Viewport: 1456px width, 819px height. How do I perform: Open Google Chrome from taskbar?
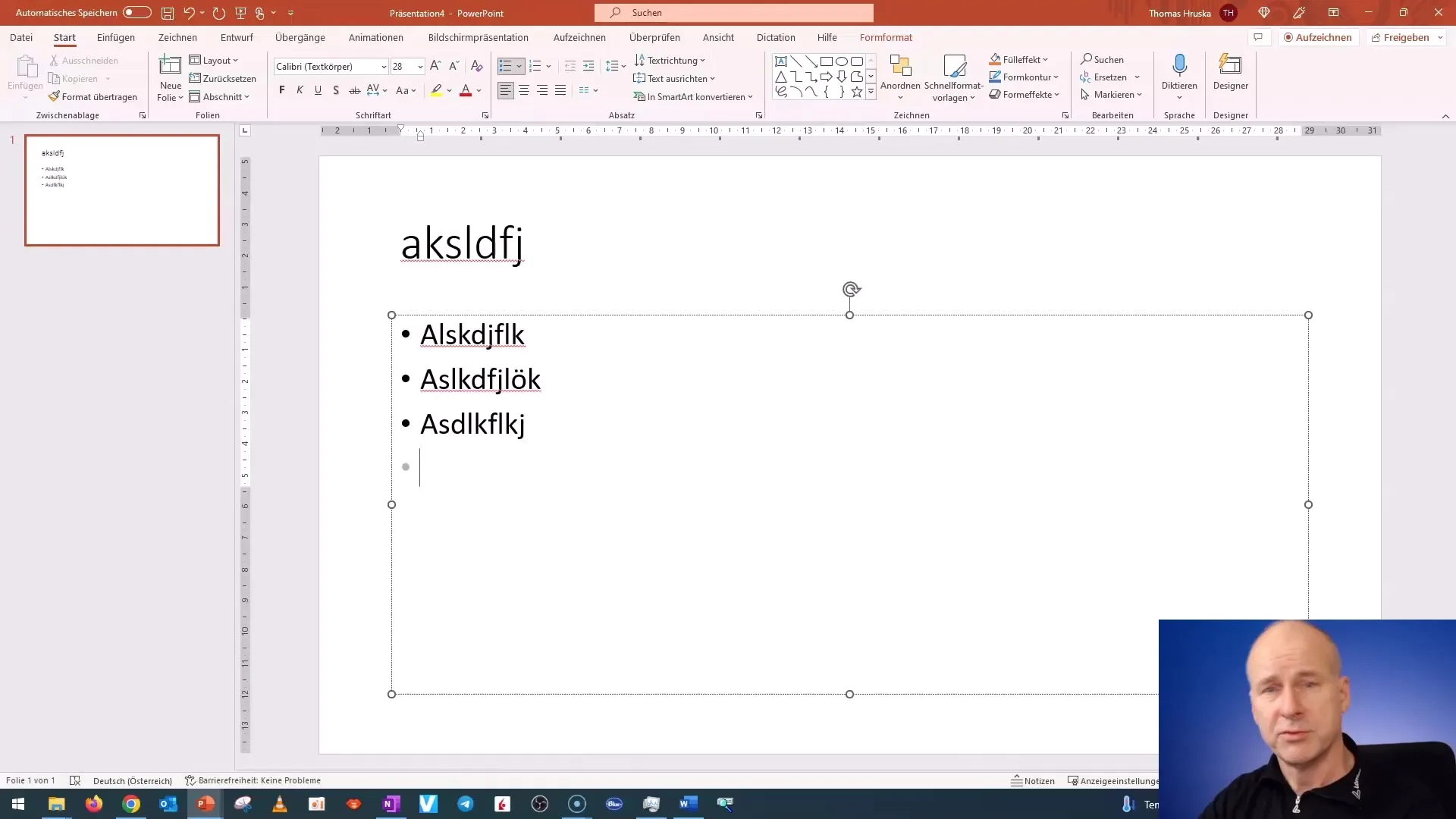coord(131,804)
